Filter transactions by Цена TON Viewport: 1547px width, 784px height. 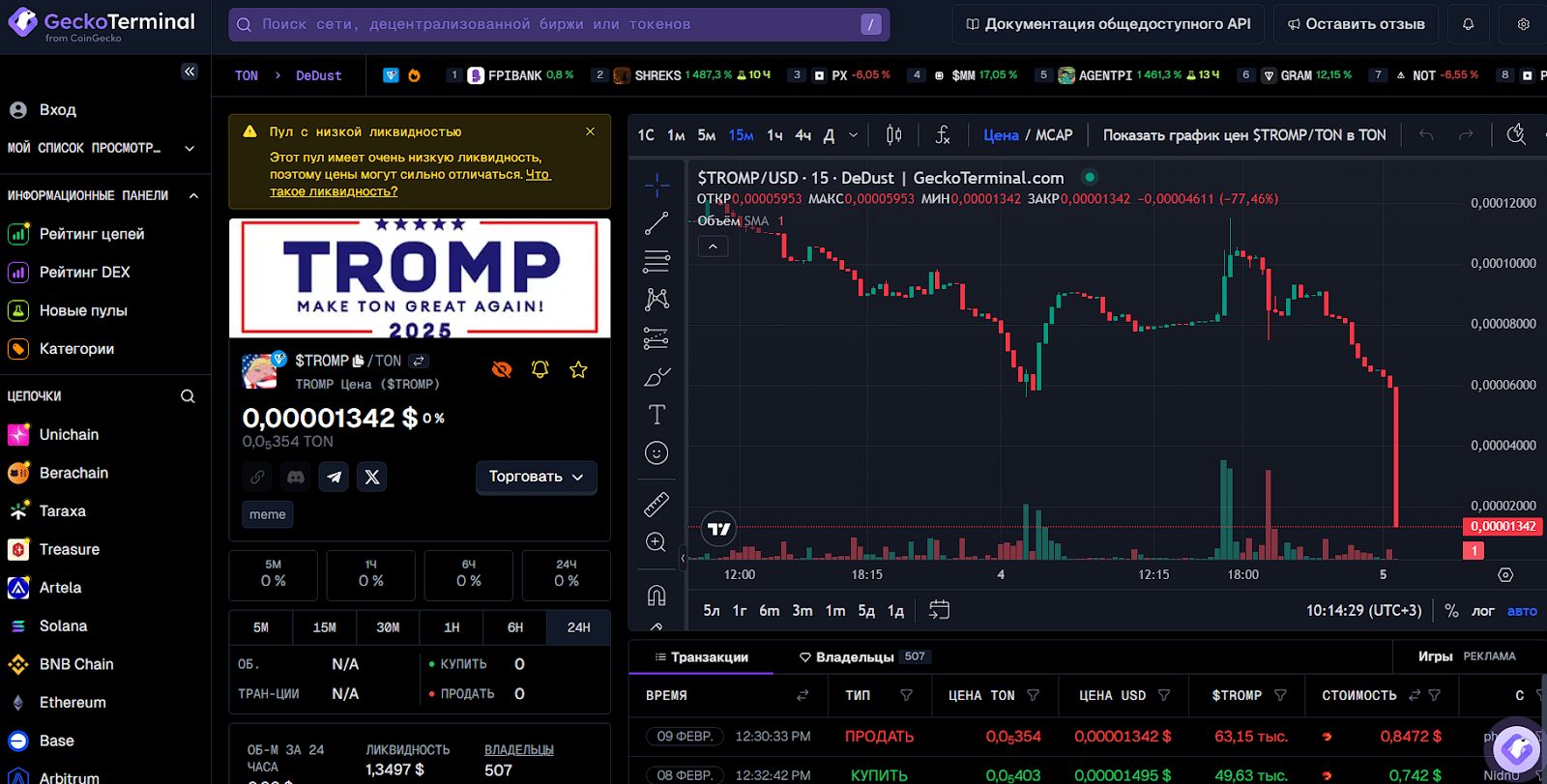tap(1033, 695)
